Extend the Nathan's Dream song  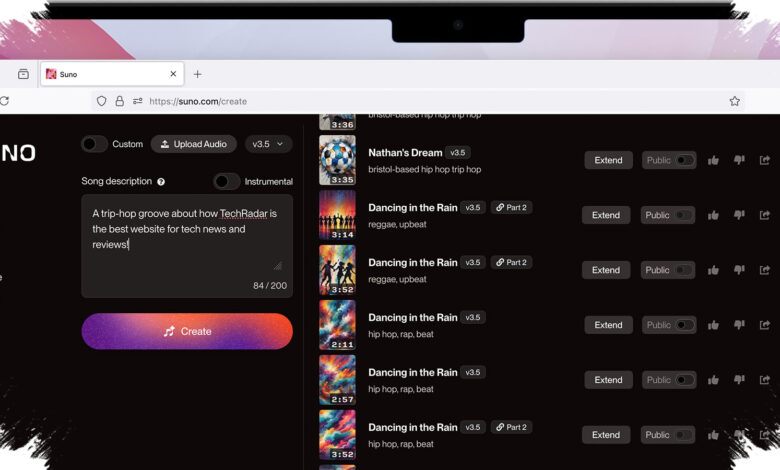tap(608, 160)
